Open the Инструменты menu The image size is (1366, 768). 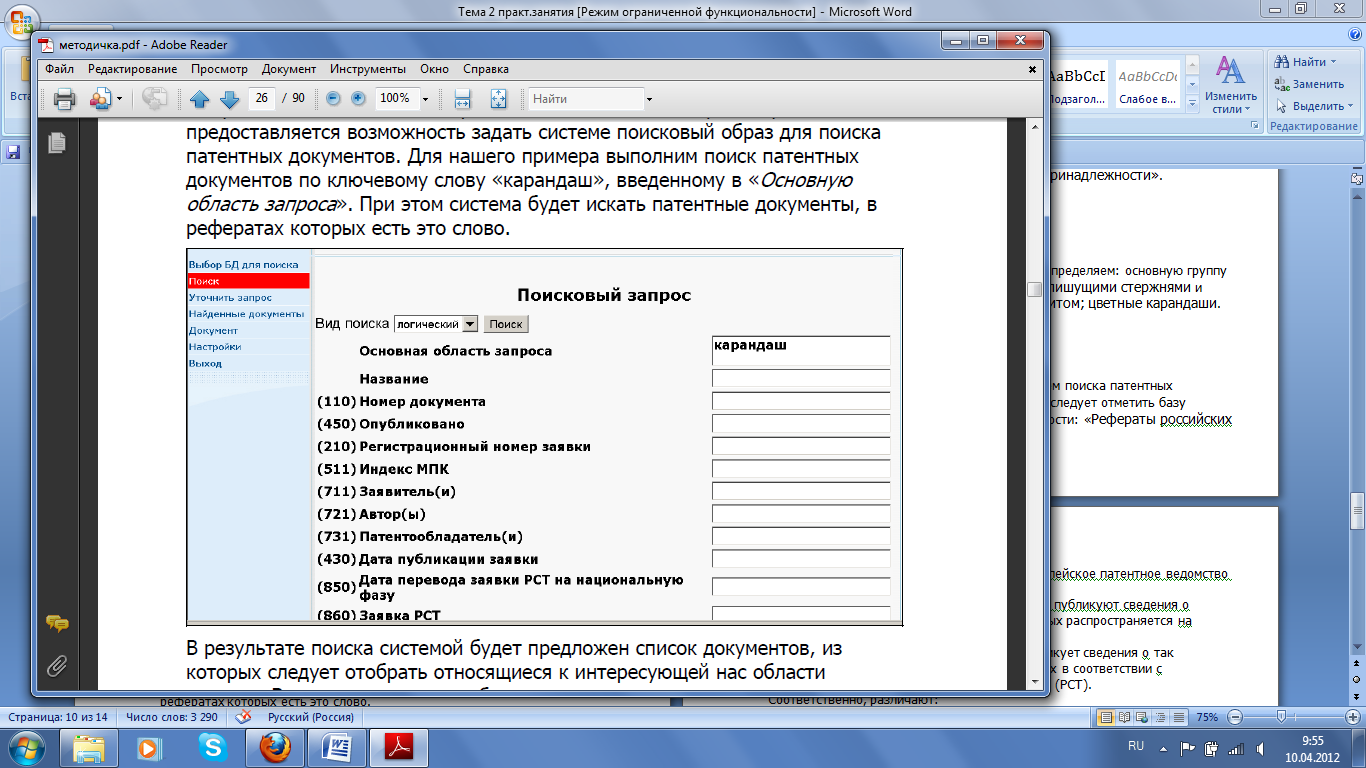(x=368, y=69)
